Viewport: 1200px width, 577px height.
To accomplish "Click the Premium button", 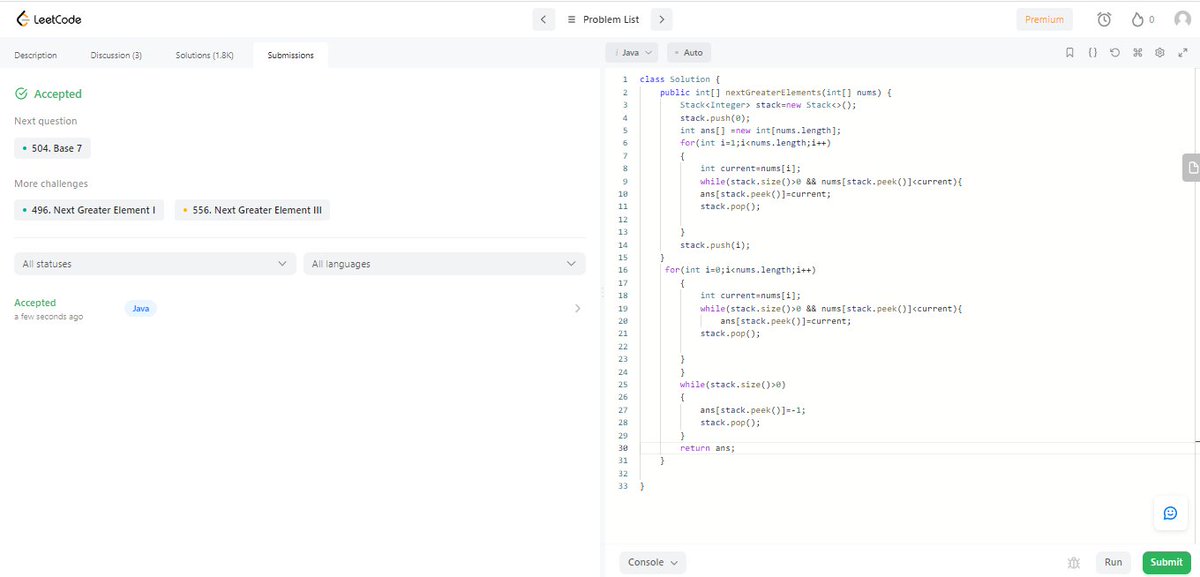I will click(1044, 19).
